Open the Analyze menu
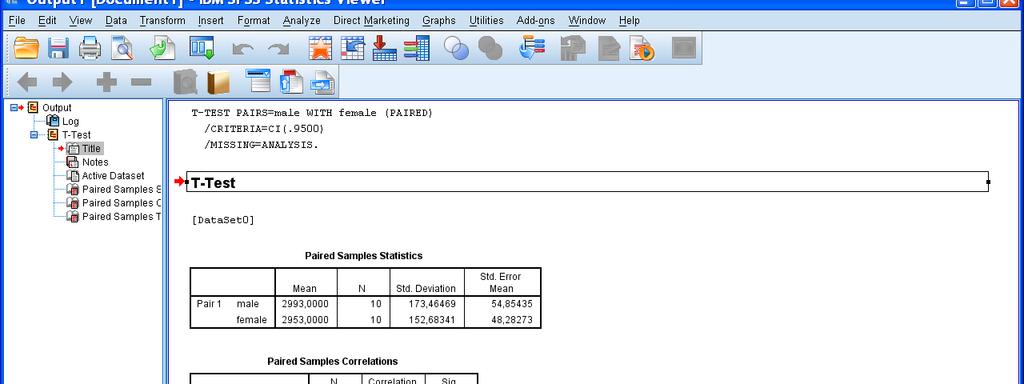The width and height of the screenshot is (1024, 384). pyautogui.click(x=302, y=20)
